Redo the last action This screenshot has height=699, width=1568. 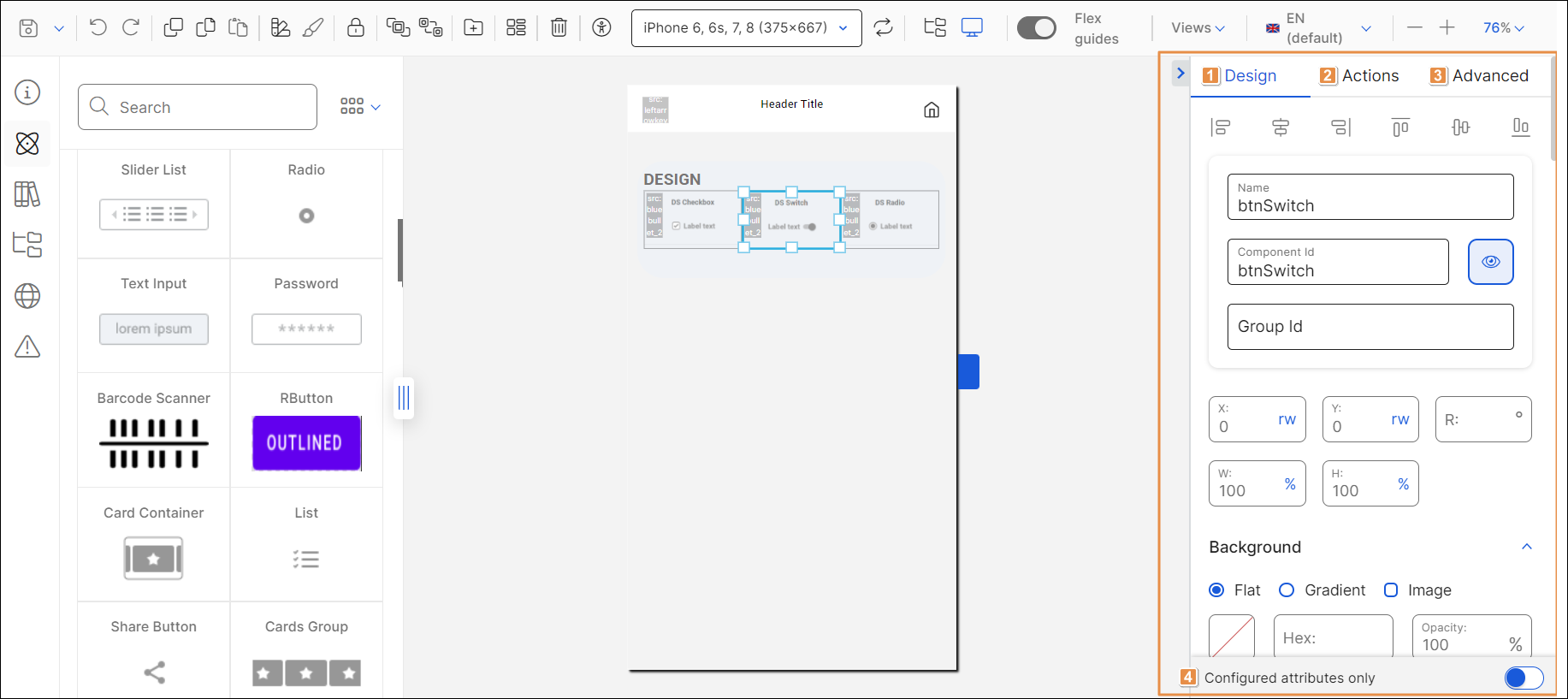click(x=131, y=27)
